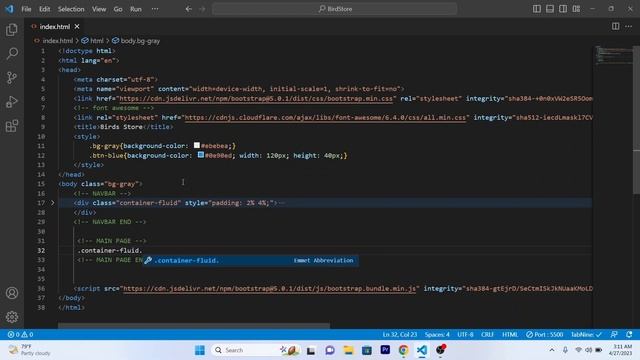The image size is (640, 360).
Task: Open the Windows Start menu
Action: 200,350
